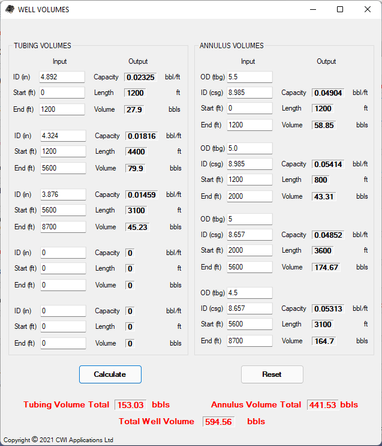The height and width of the screenshot is (446, 382).
Task: Select annulus Volume output 43.31
Action: tap(324, 197)
